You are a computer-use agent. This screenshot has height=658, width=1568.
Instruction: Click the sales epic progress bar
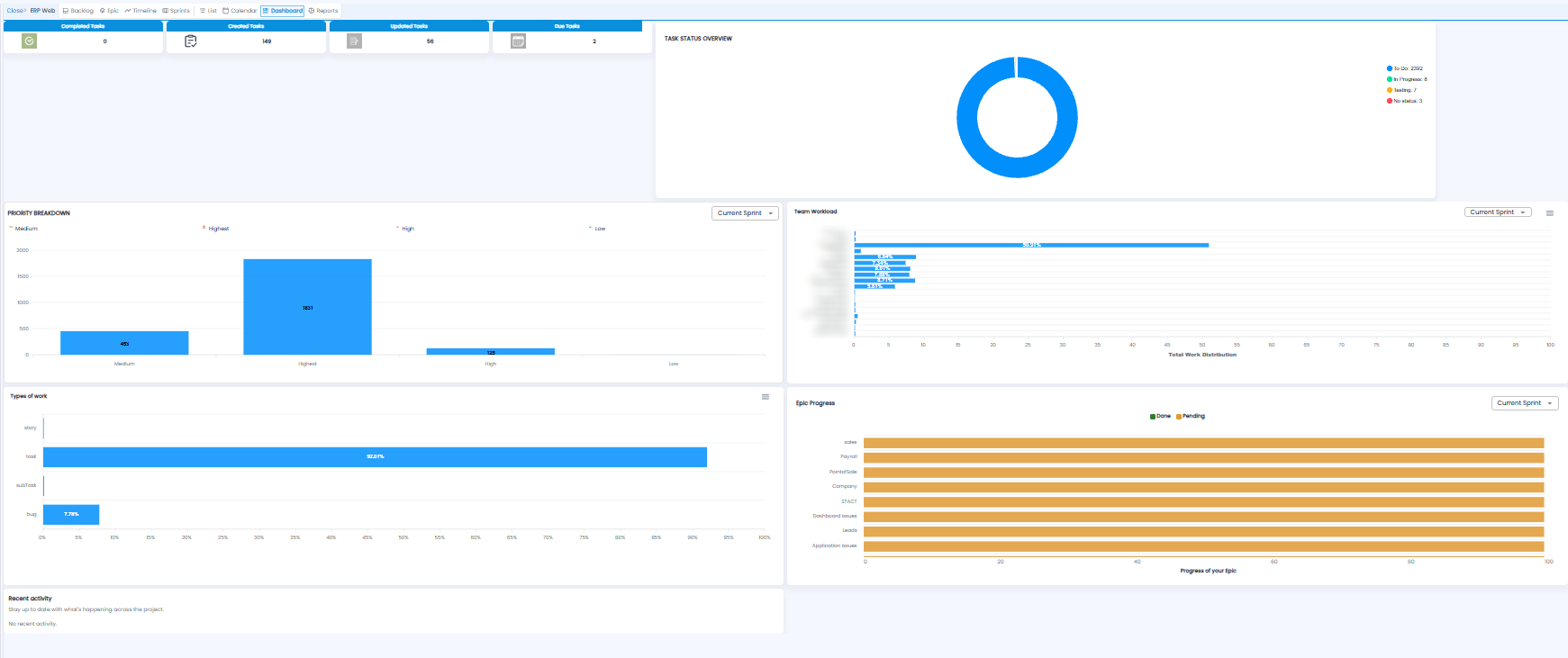click(x=1203, y=443)
